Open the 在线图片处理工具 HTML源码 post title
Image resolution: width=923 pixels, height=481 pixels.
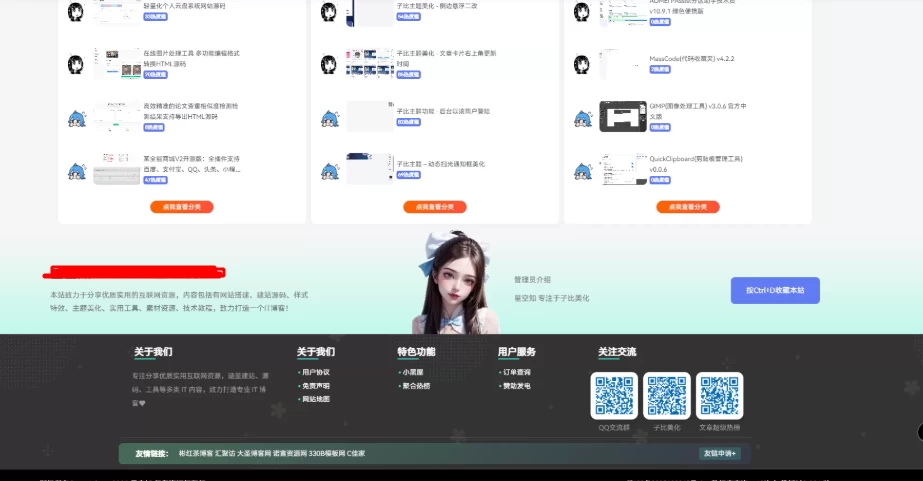click(x=191, y=58)
